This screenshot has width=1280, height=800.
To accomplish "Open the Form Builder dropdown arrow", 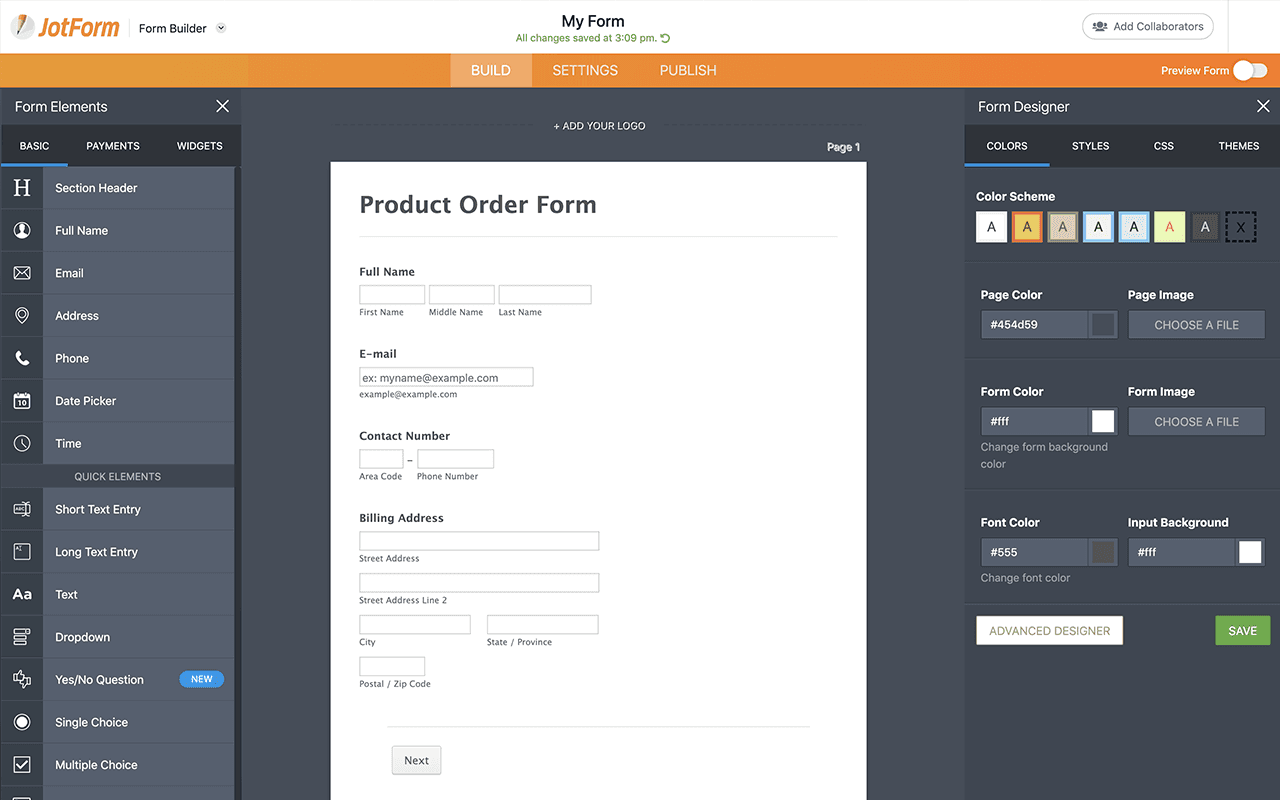I will tap(221, 28).
